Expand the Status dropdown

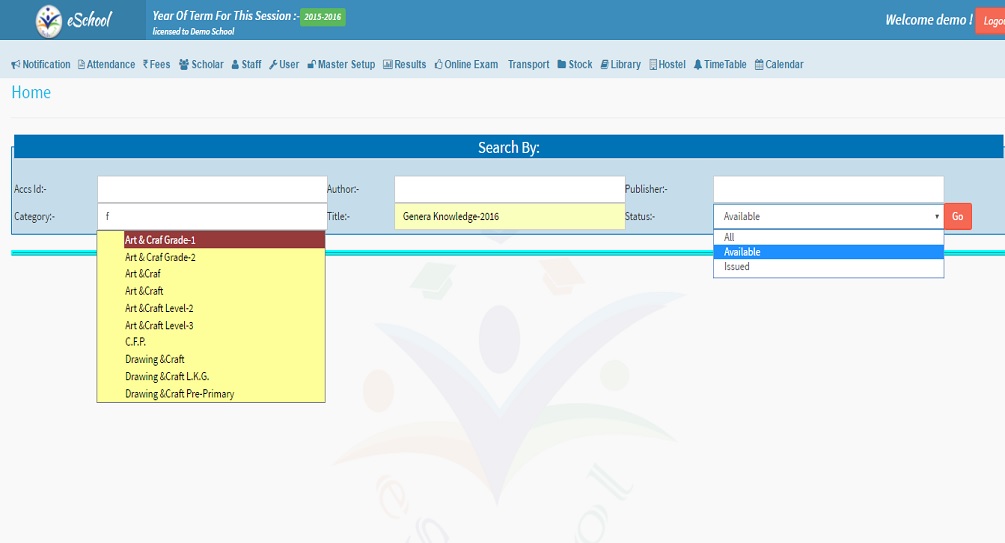point(827,217)
